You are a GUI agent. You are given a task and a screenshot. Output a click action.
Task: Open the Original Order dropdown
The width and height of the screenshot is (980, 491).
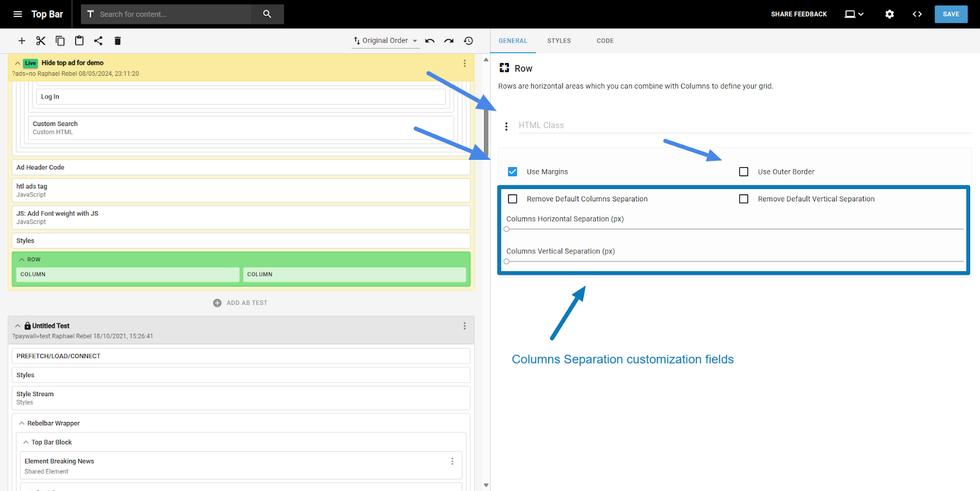386,41
